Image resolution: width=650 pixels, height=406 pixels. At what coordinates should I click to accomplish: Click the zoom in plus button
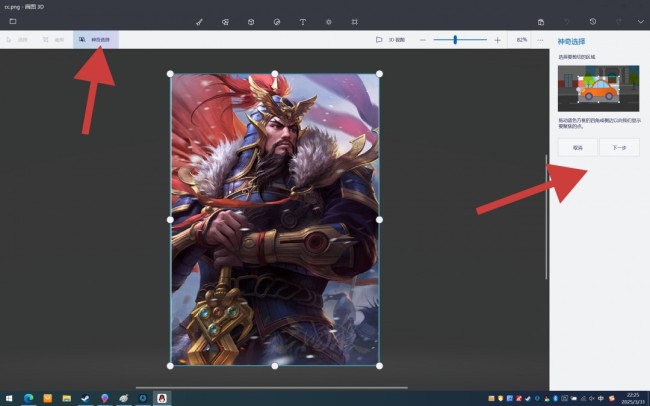pyautogui.click(x=497, y=40)
